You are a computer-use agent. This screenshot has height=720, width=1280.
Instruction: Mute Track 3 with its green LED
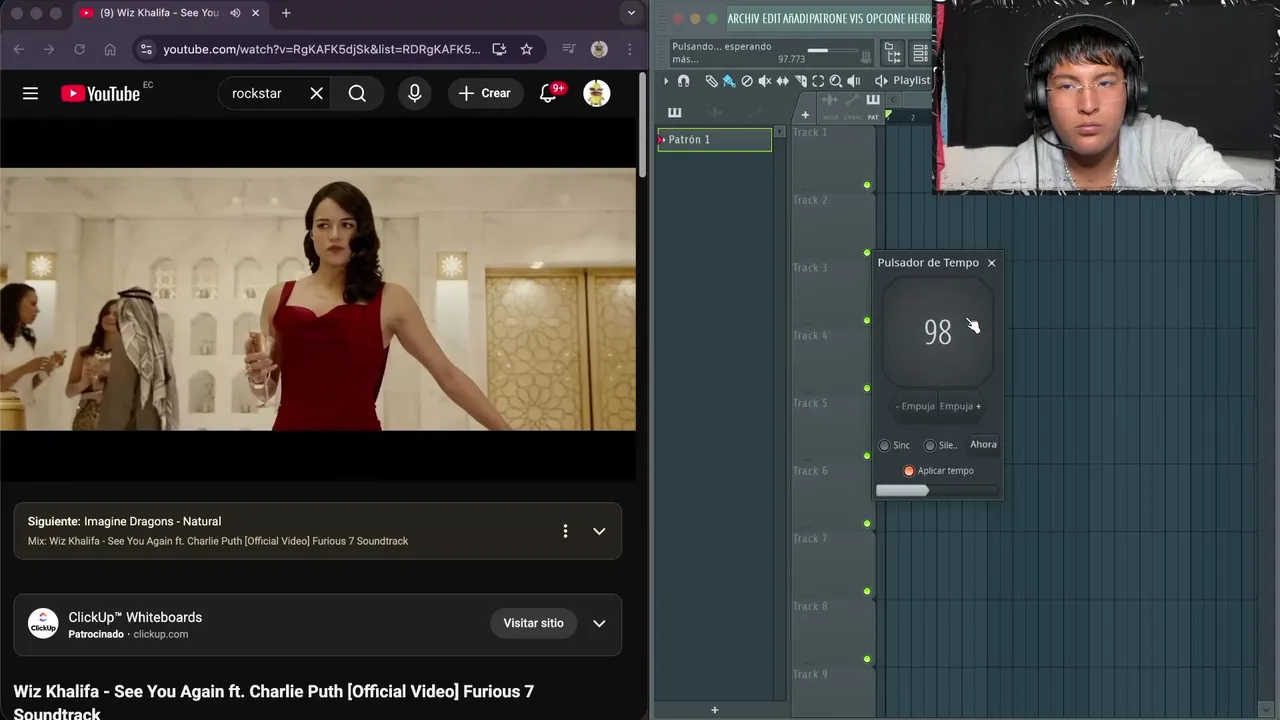click(867, 320)
